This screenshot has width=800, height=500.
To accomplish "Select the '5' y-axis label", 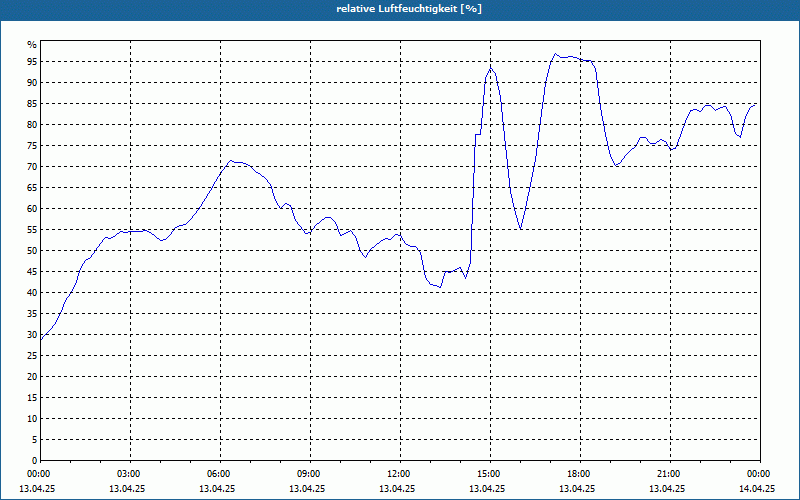I will [x=35, y=440].
